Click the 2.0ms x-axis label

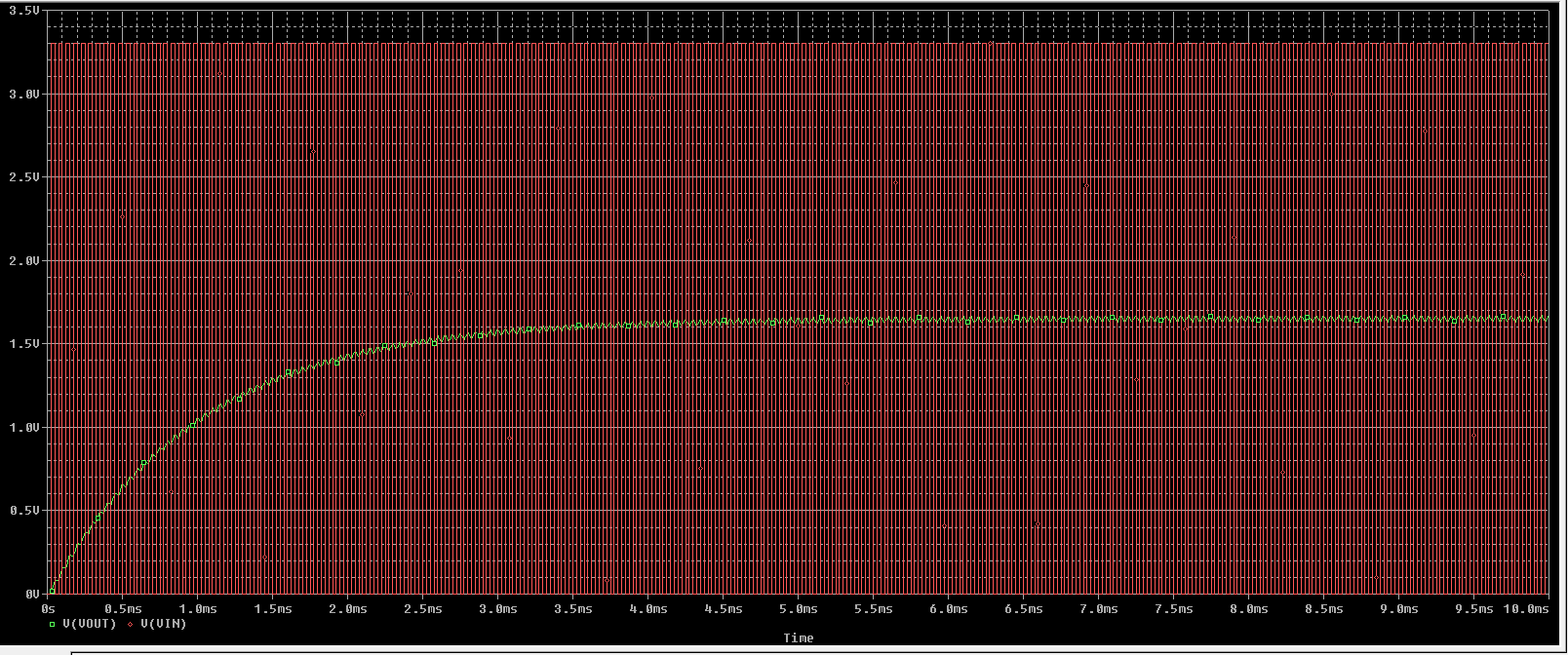[348, 609]
